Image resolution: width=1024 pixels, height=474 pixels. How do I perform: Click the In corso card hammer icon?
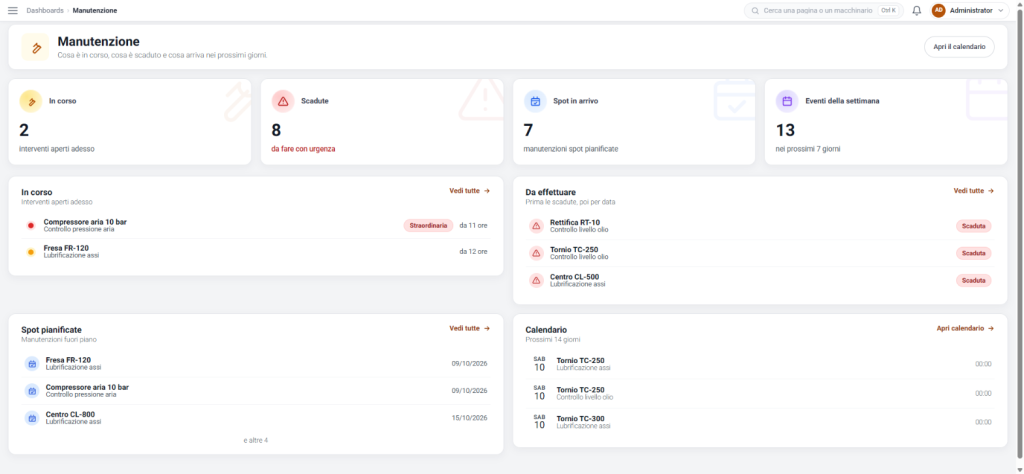31,101
